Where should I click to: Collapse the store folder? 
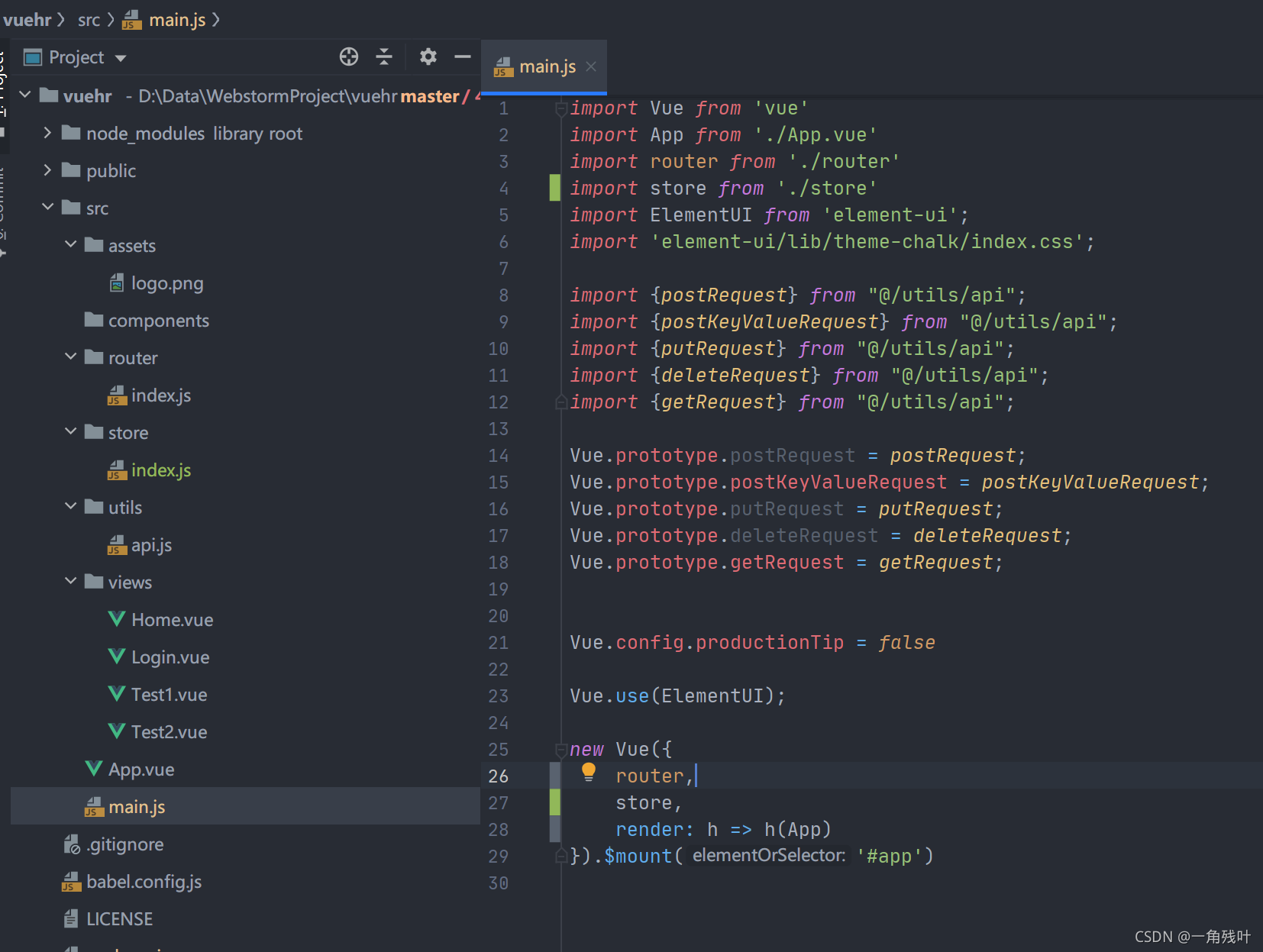click(70, 431)
